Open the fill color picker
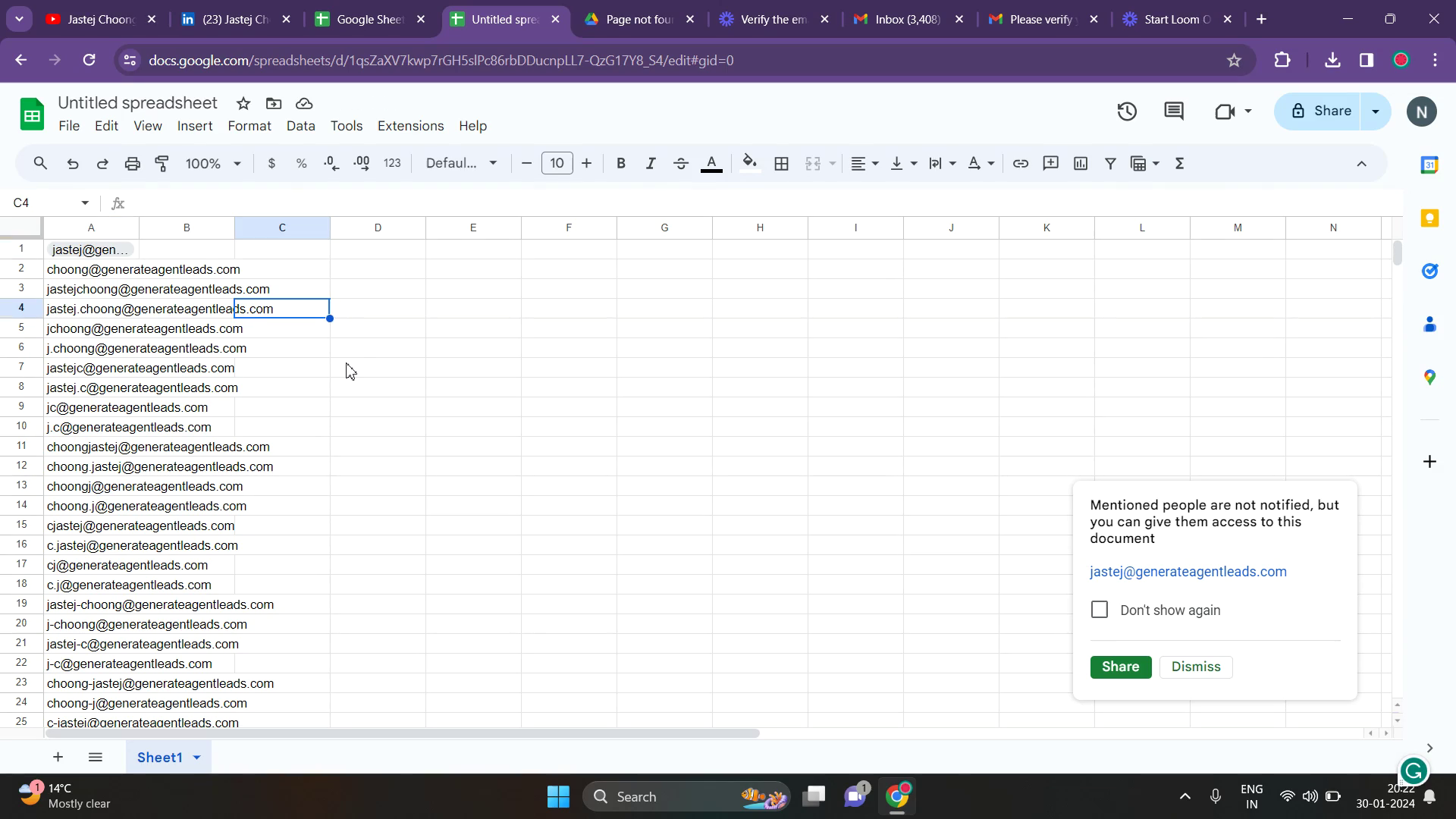Screen dimensions: 1456x819 click(x=749, y=163)
